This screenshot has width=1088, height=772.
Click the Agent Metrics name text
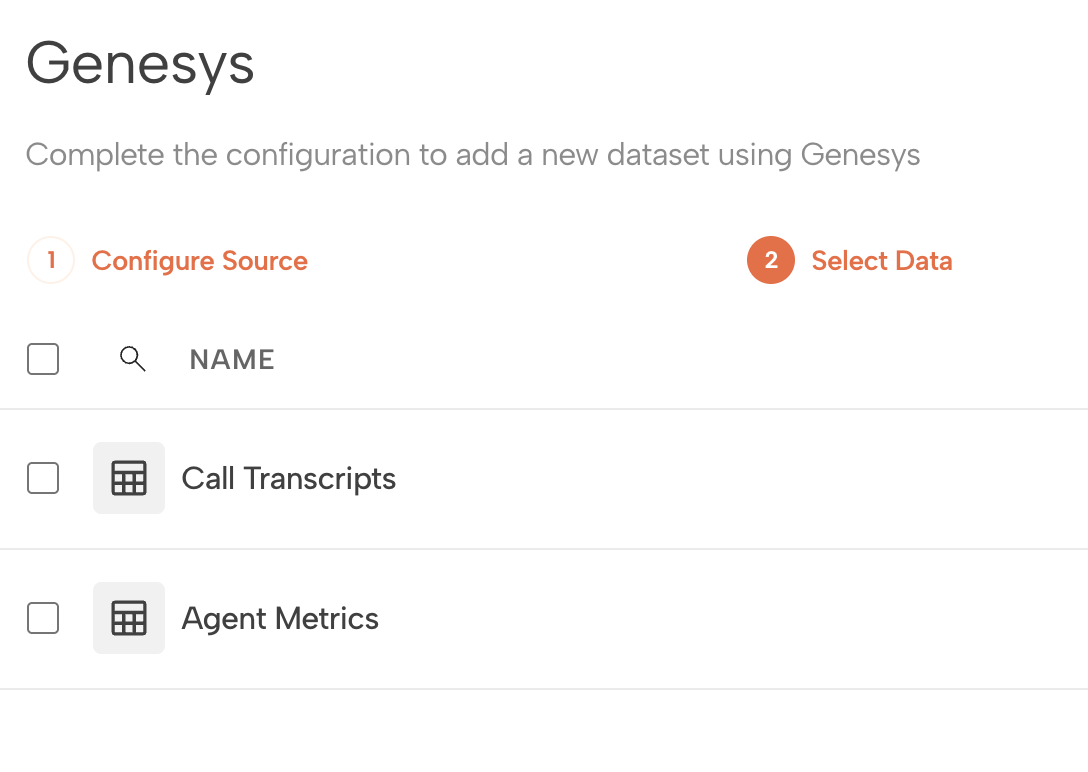[x=280, y=619]
